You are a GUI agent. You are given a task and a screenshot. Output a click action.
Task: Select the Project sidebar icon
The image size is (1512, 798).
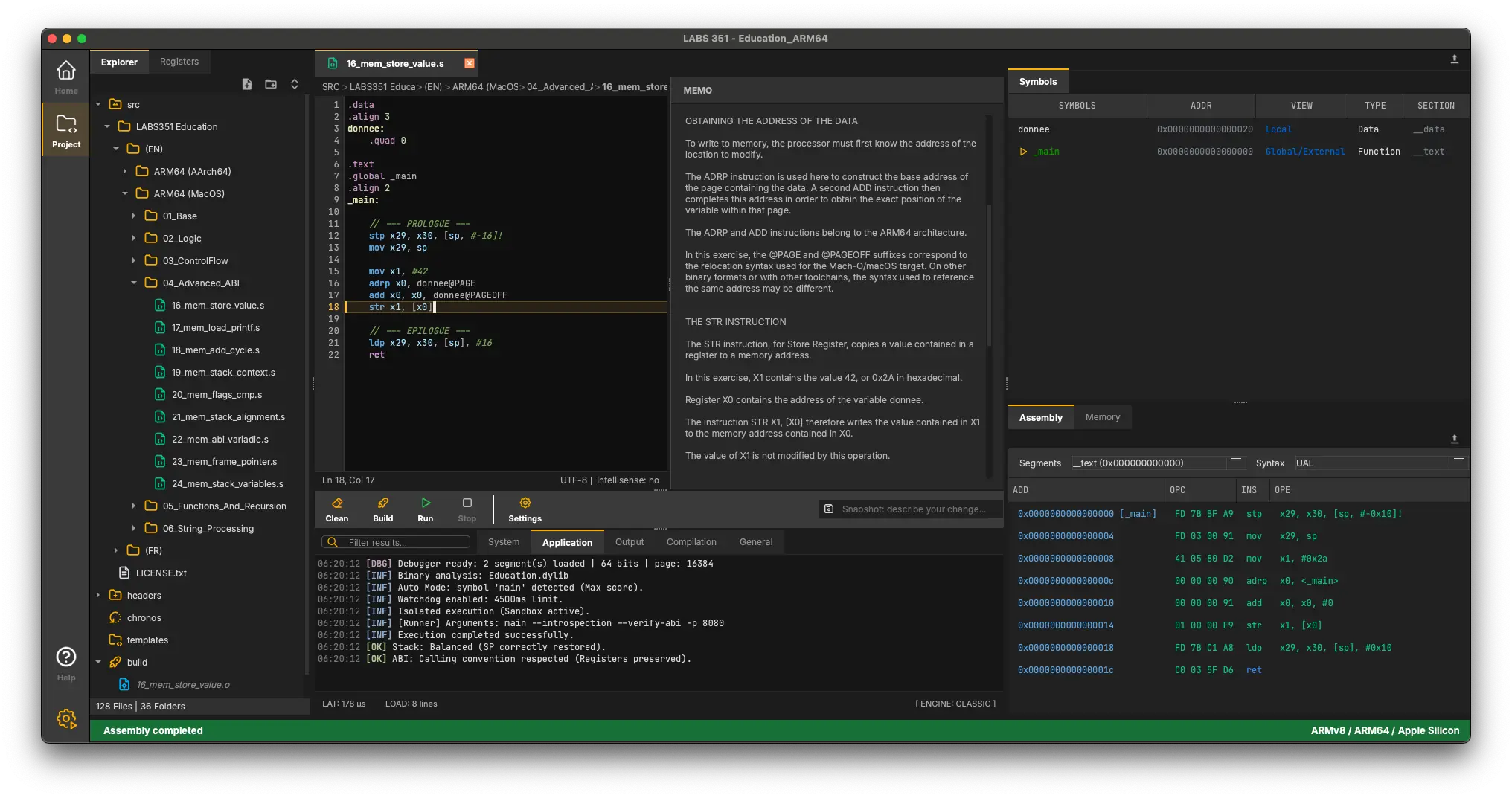[65, 130]
